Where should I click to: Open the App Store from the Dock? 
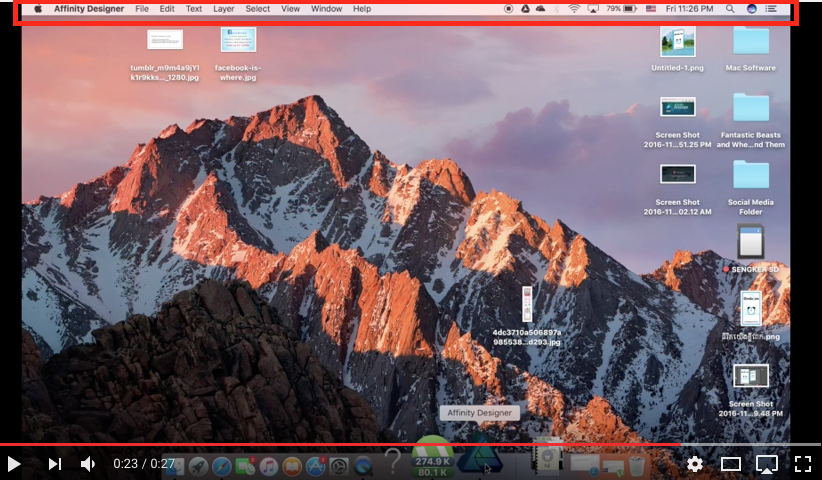pyautogui.click(x=316, y=466)
